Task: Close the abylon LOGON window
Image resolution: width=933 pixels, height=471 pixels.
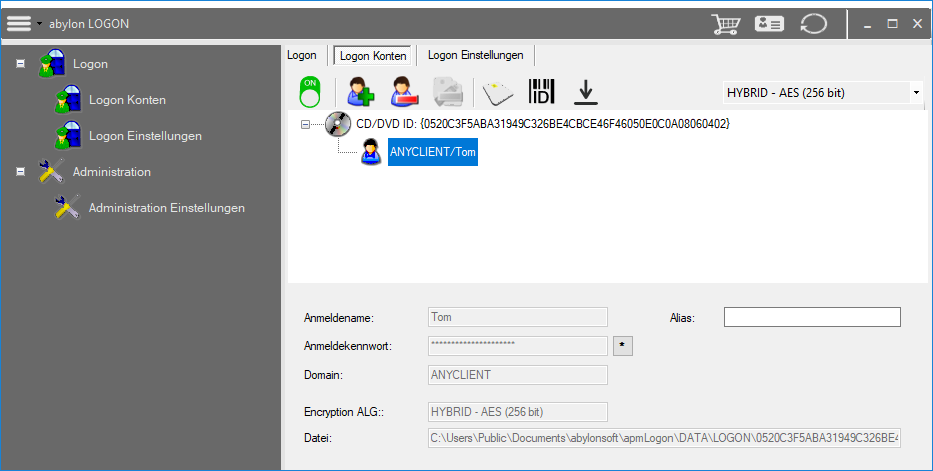Action: 917,24
